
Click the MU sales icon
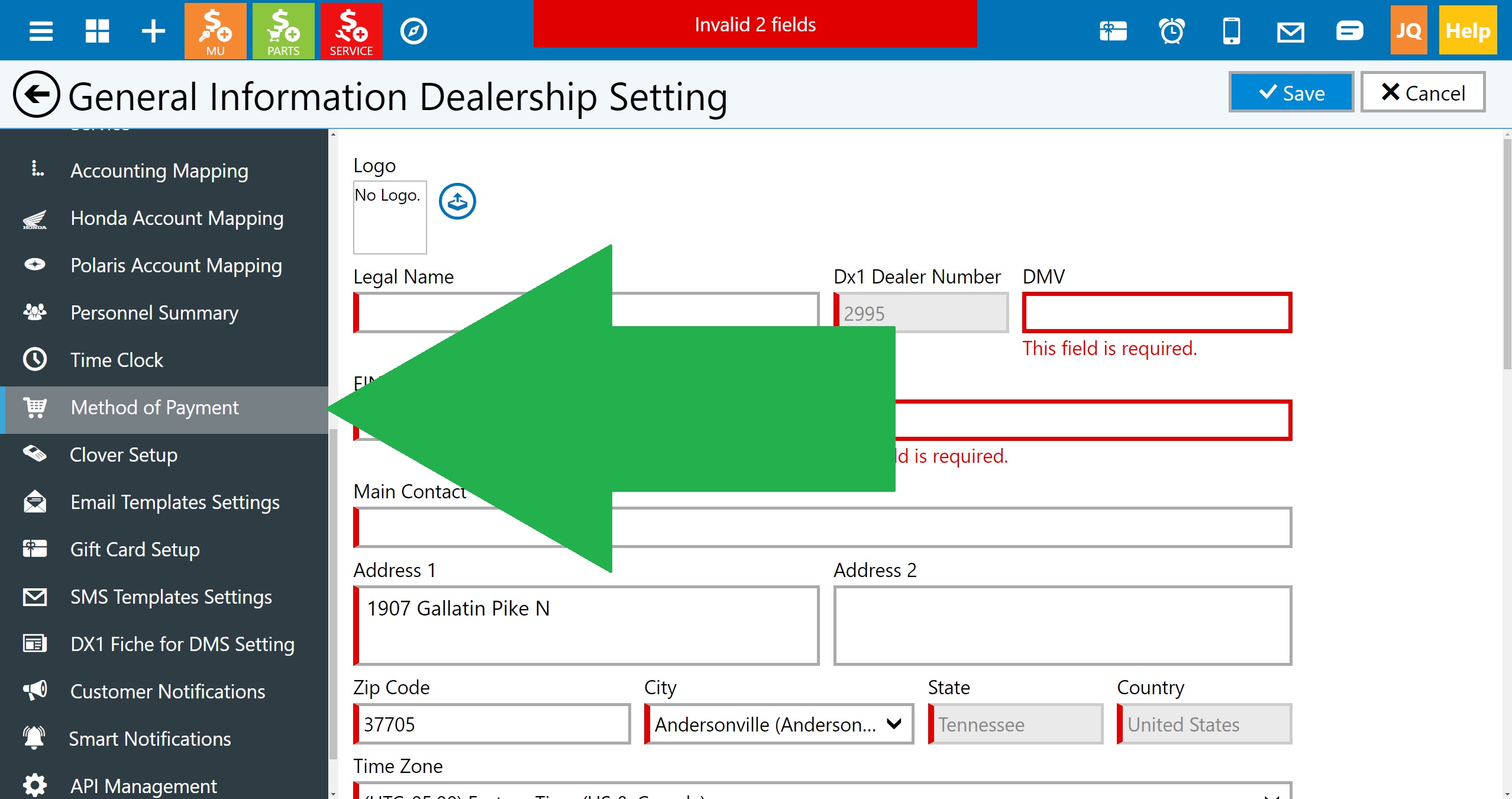[x=215, y=31]
